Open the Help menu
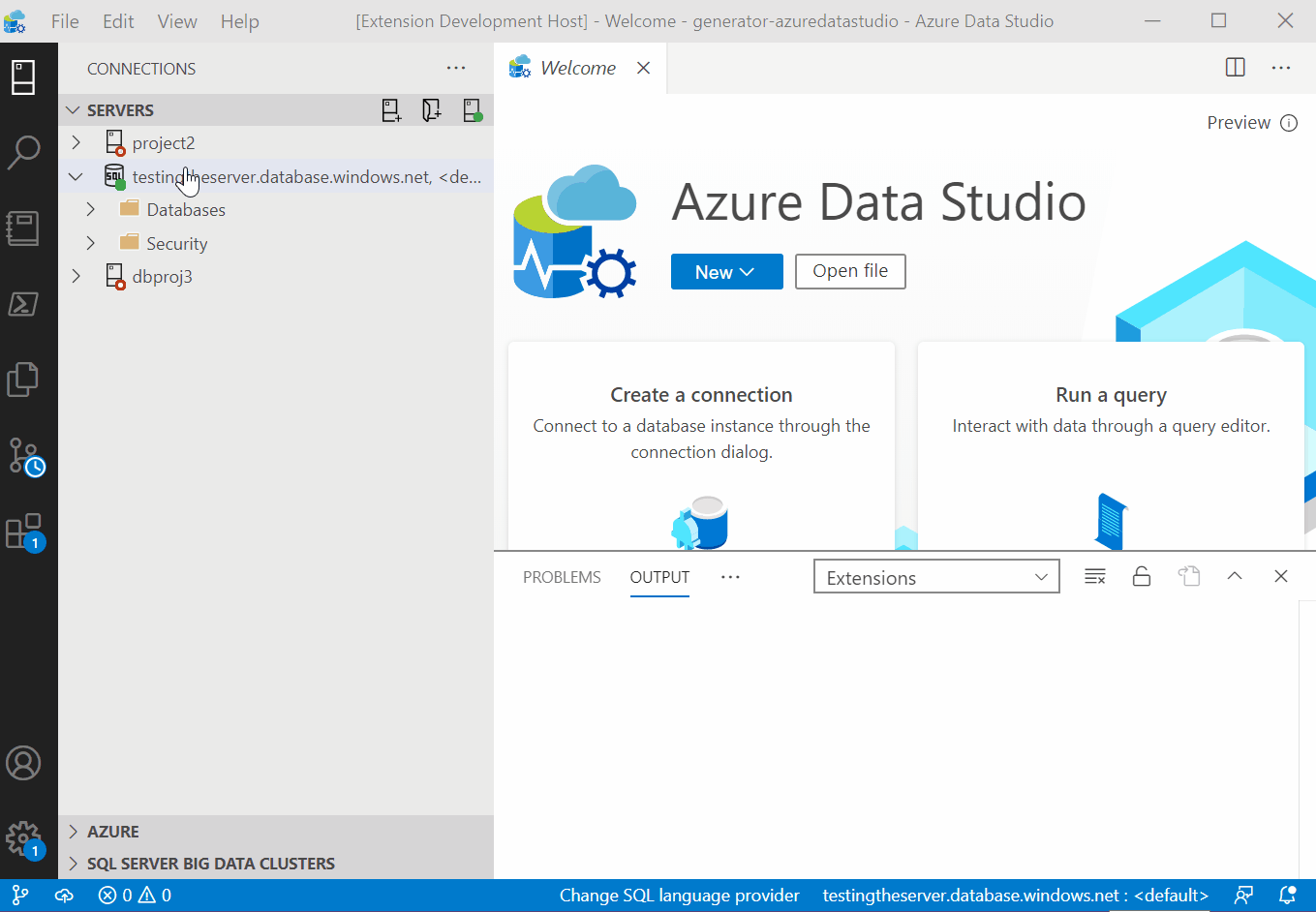The image size is (1316, 912). pyautogui.click(x=240, y=21)
